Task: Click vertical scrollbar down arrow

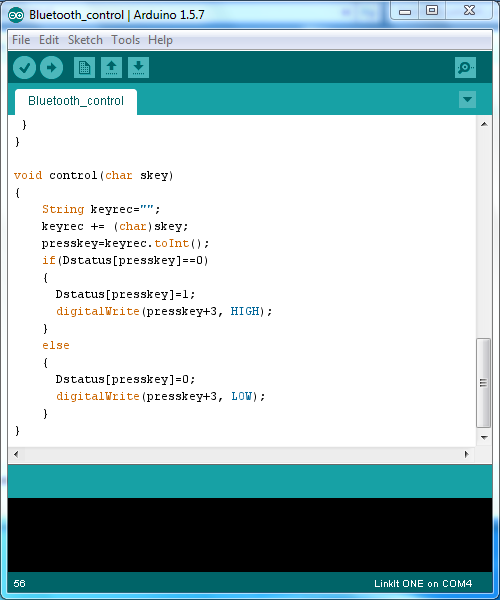Action: (484, 437)
